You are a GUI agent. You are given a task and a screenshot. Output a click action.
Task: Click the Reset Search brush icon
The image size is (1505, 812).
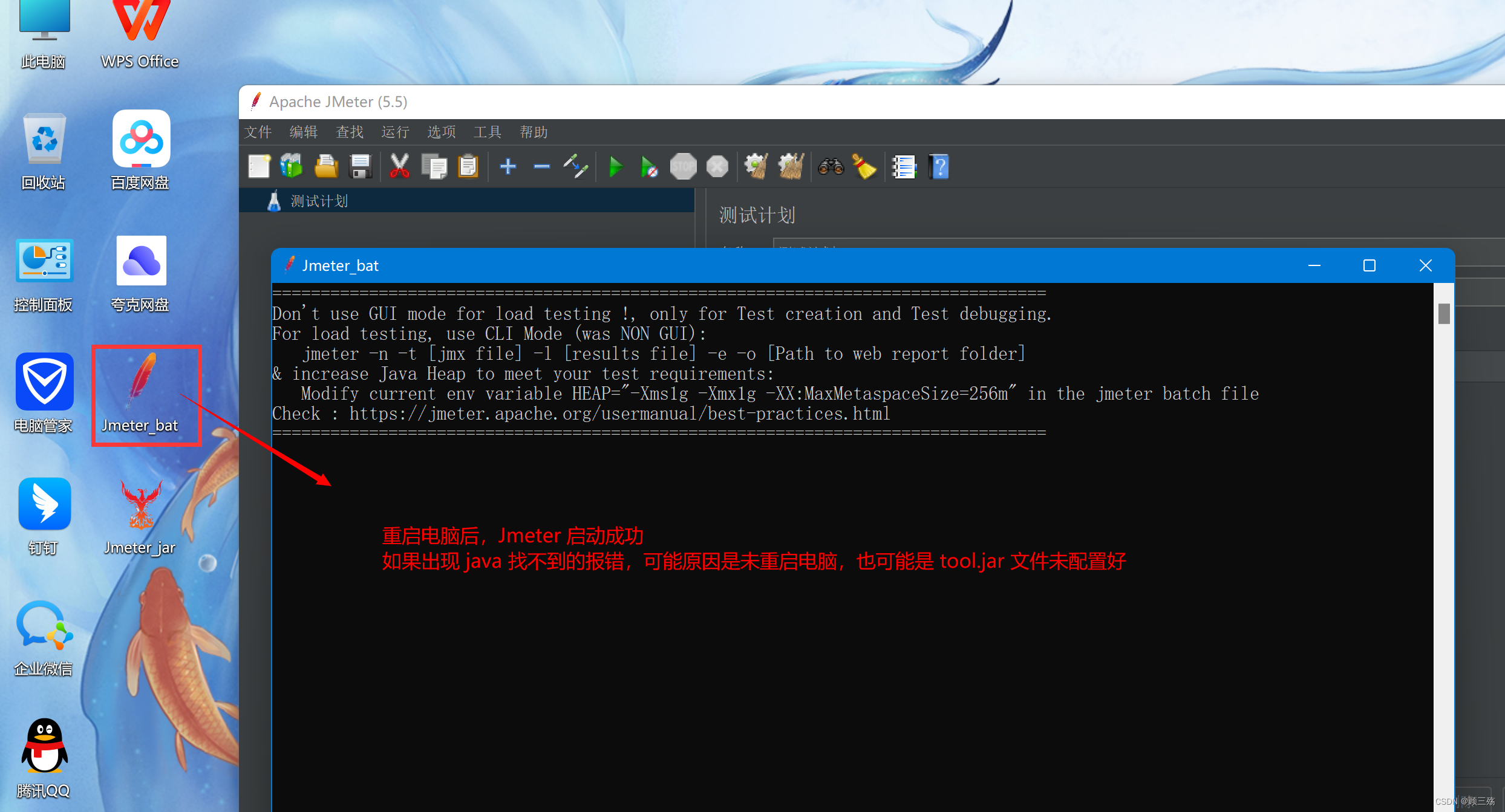864,166
